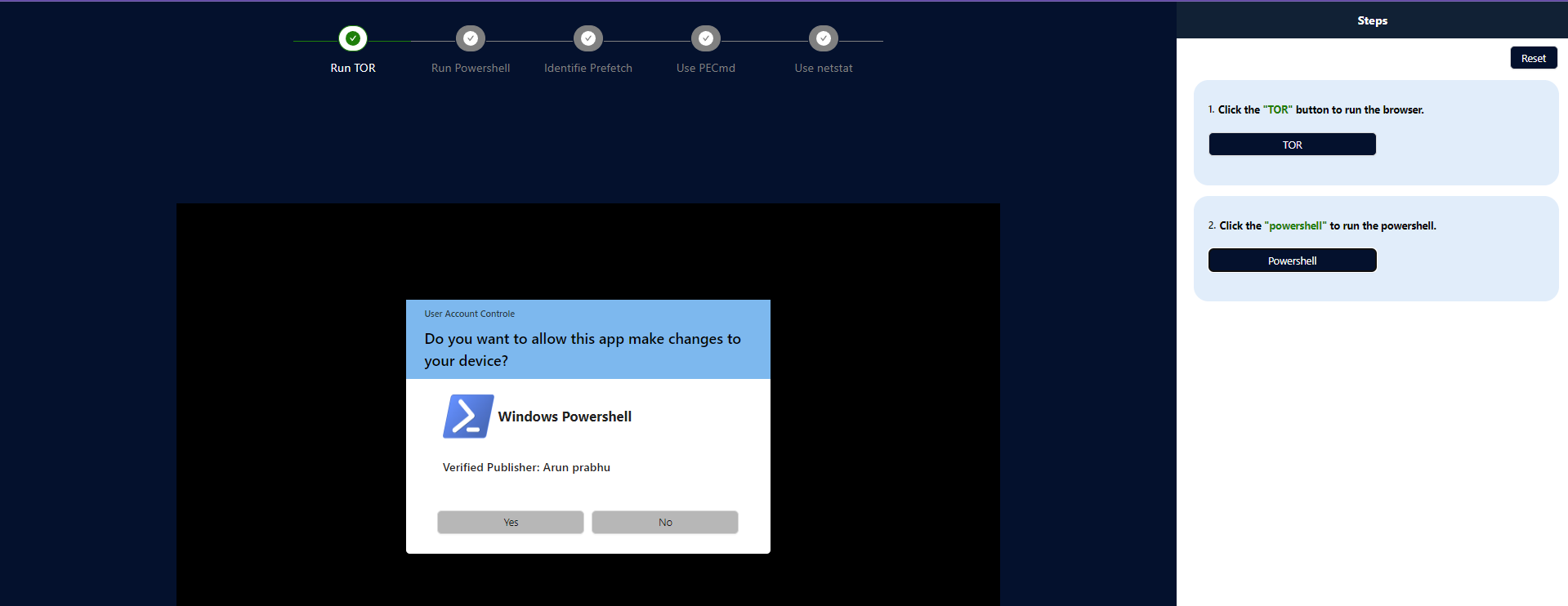Select the Identifie Prefetch step circle icon
The image size is (1568, 606).
coord(588,38)
